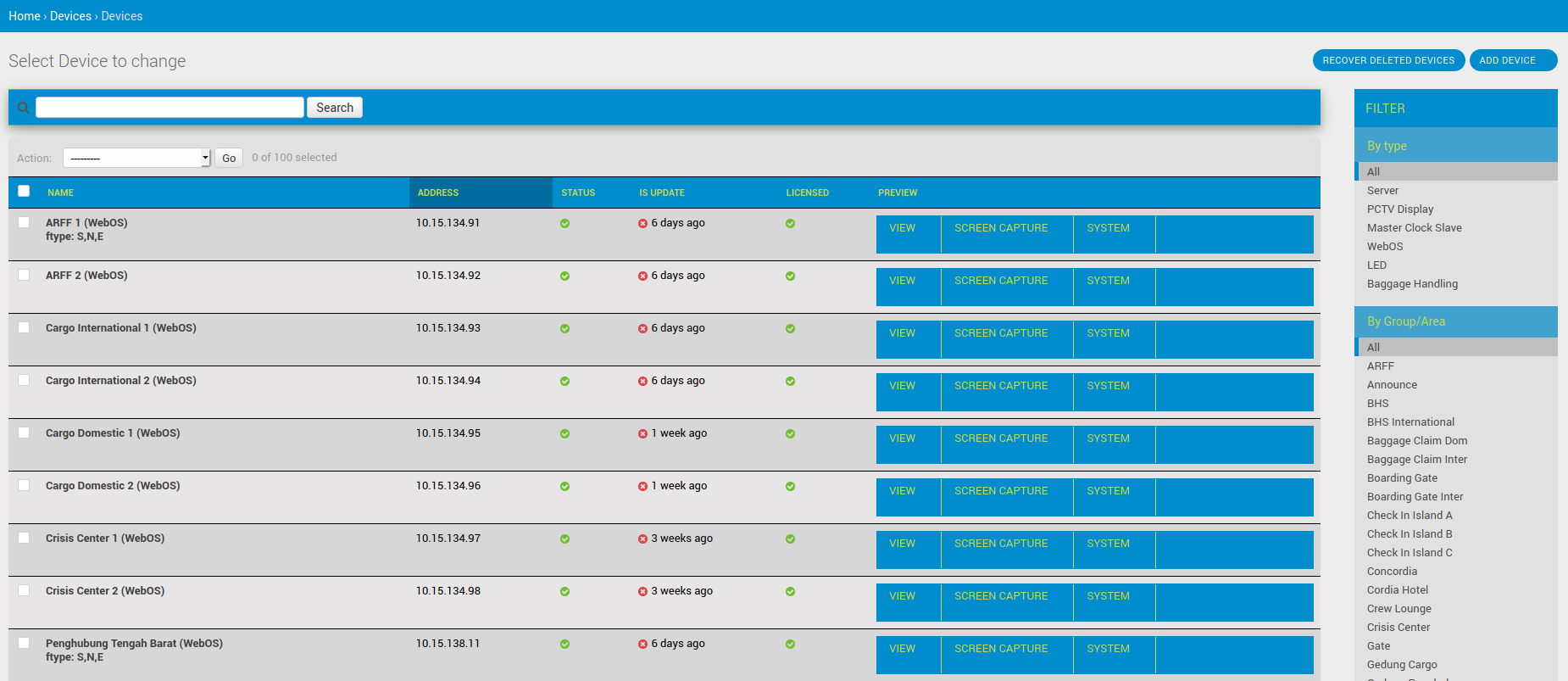Click the search magnifier icon
The width and height of the screenshot is (1568, 681).
(x=23, y=108)
